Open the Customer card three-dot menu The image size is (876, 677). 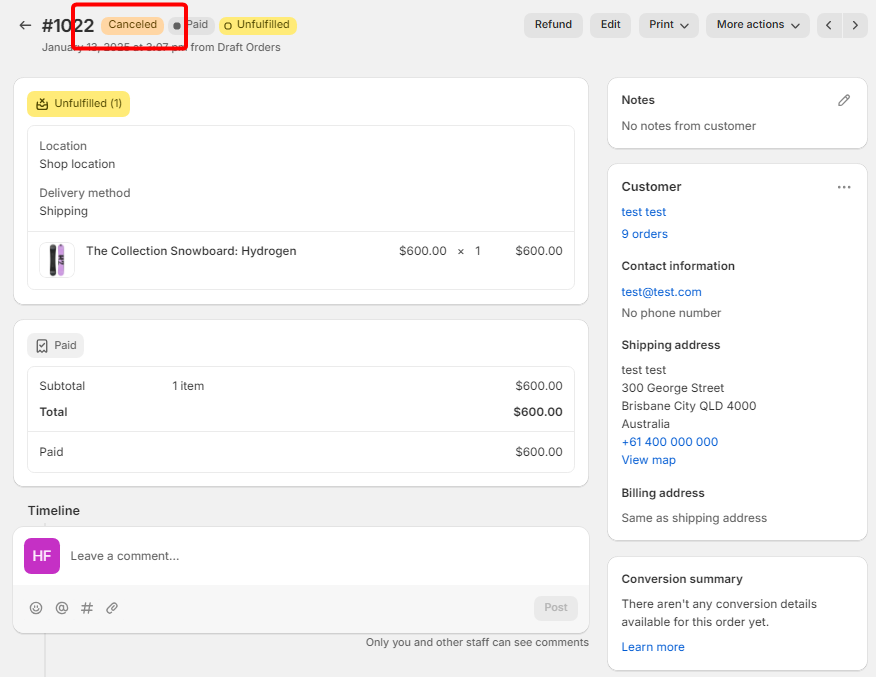pos(844,187)
